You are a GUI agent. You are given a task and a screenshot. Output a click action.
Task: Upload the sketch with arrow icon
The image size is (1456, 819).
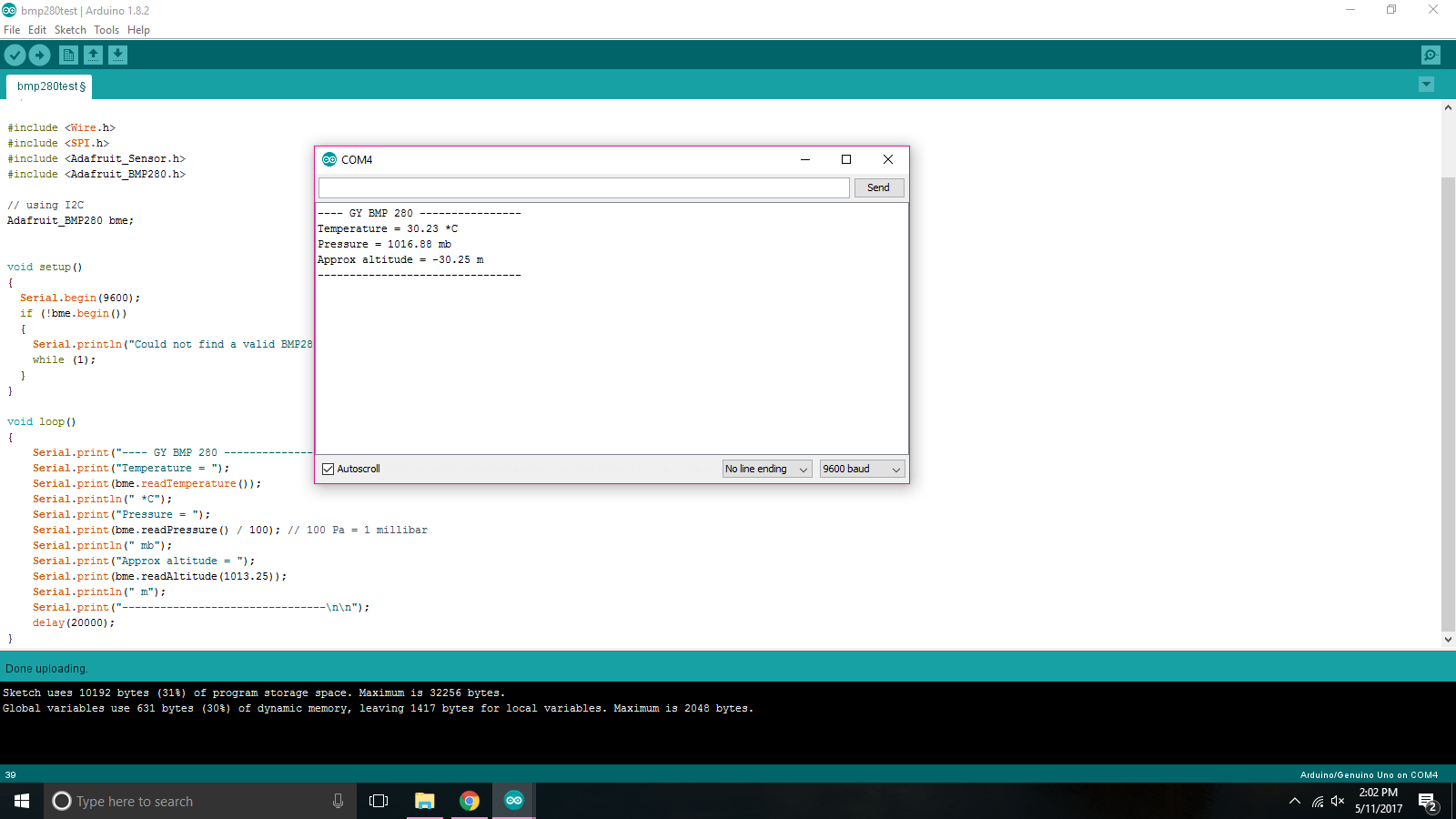tap(39, 56)
